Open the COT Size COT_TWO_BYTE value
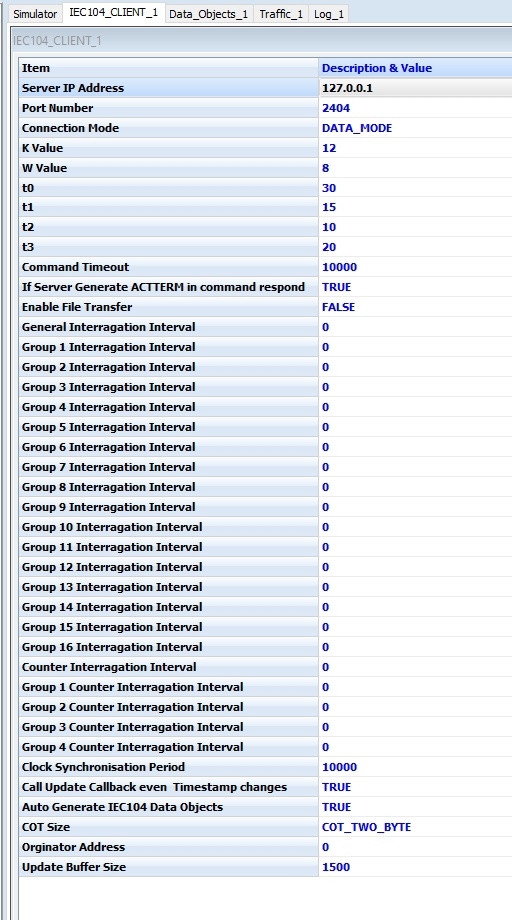 415,827
